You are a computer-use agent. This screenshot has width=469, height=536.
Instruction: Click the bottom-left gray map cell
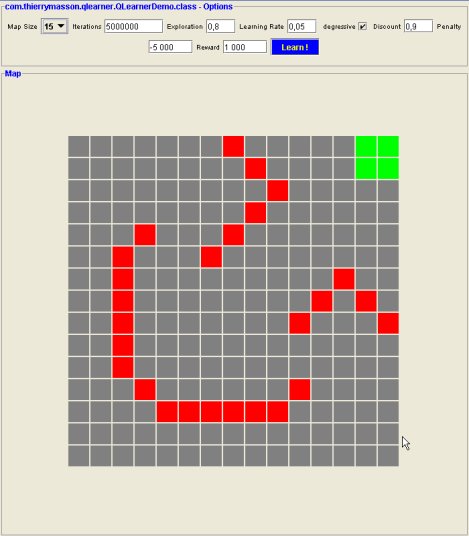pos(79,456)
